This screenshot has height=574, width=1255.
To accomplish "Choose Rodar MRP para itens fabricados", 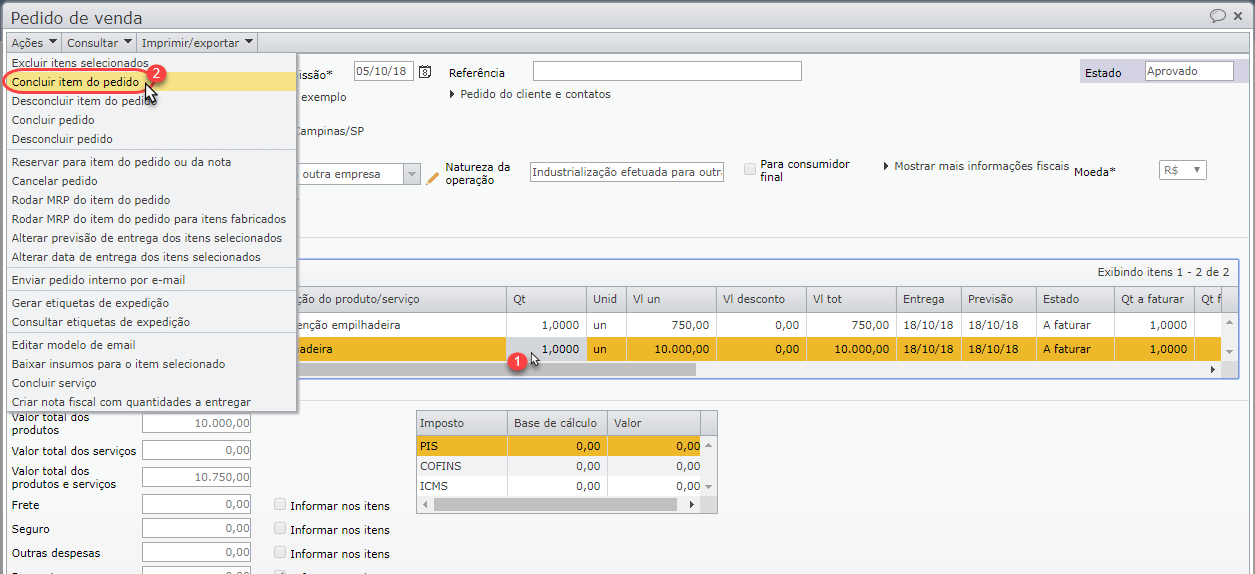I will tap(149, 219).
